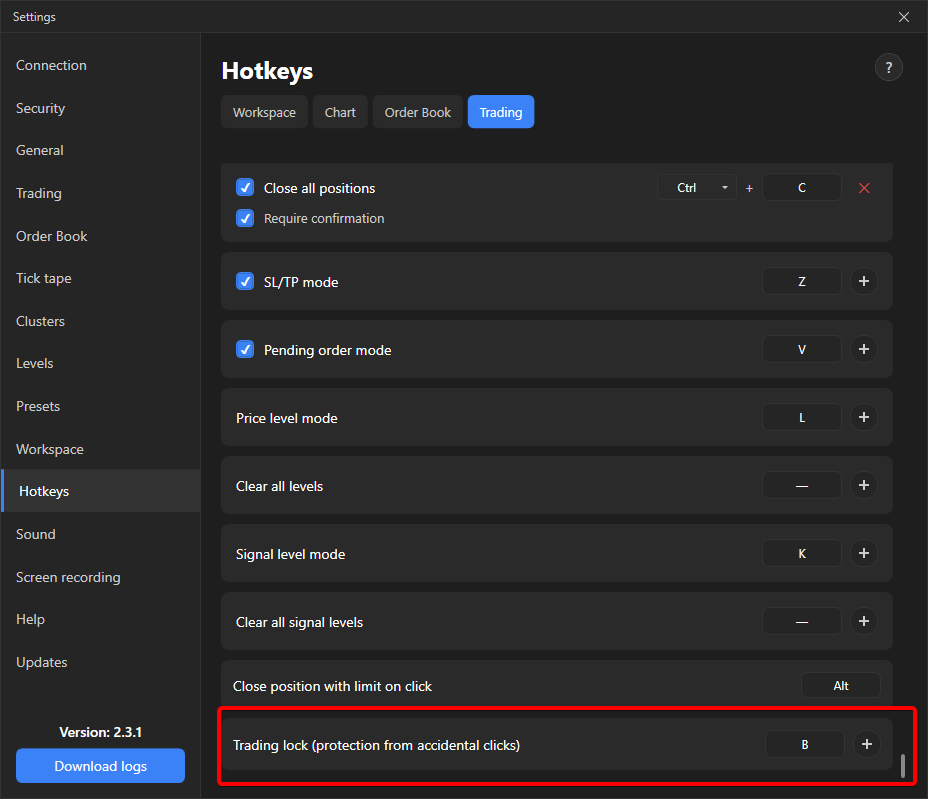Click the hotkey field for Clear all signal levels

click(x=802, y=621)
